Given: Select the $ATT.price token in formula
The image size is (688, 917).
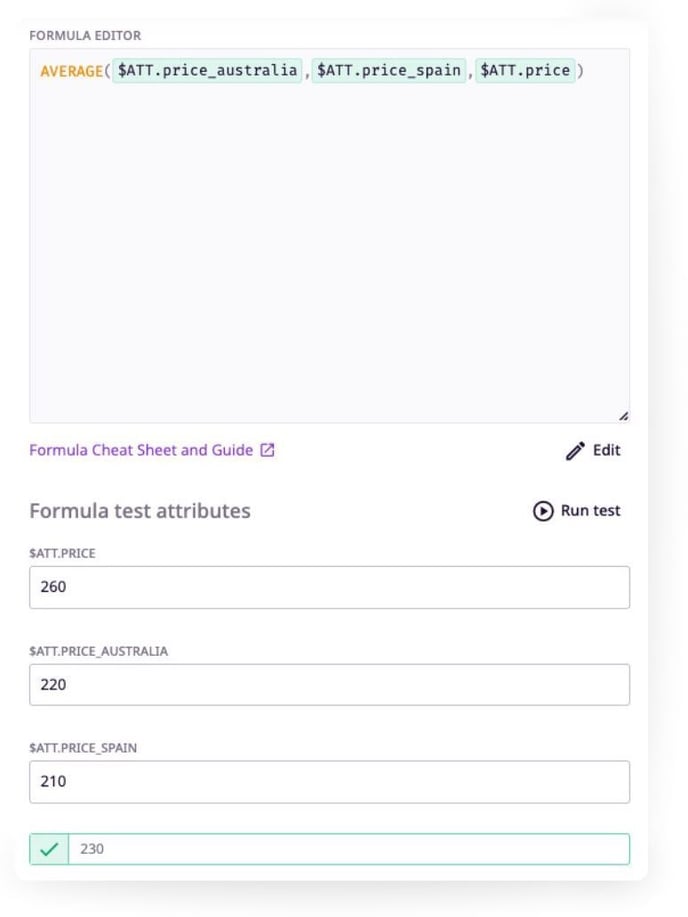Looking at the screenshot, I should (525, 71).
